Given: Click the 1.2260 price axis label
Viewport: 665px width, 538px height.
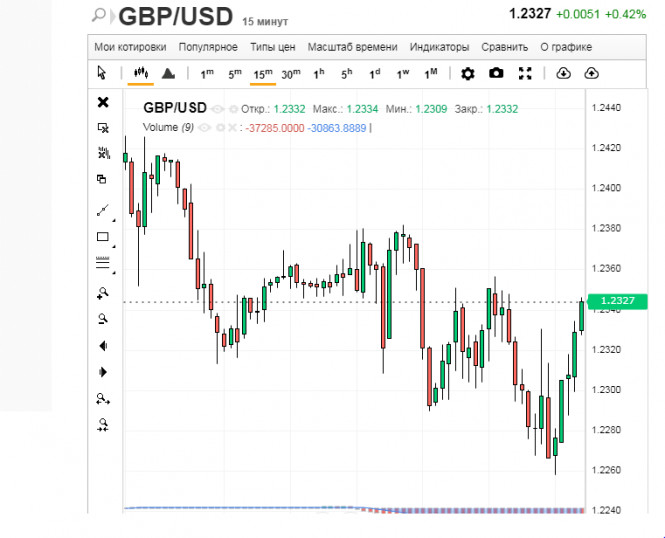Looking at the screenshot, I should [x=606, y=470].
